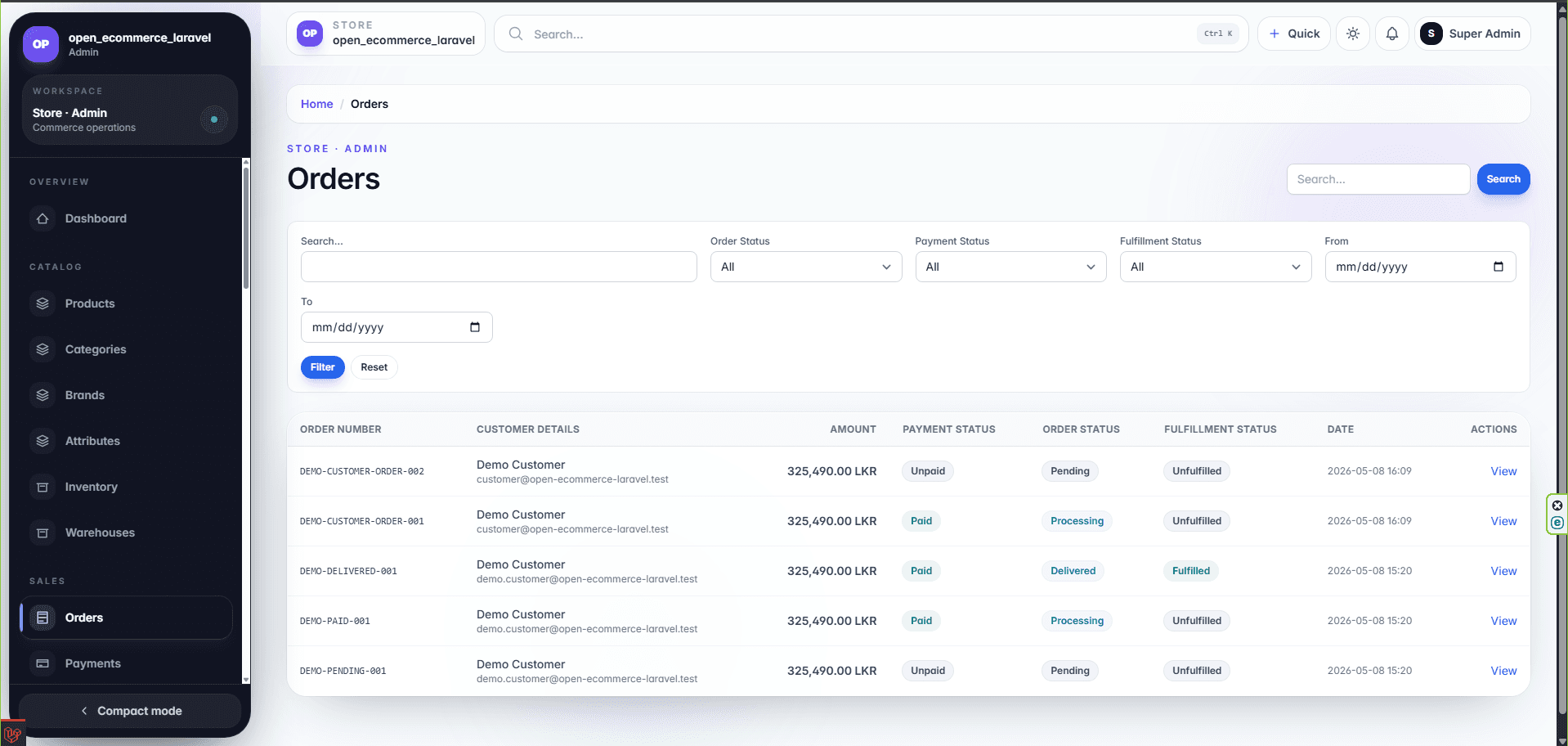Click the Super Admin avatar icon
Image resolution: width=1568 pixels, height=746 pixels.
1431,34
